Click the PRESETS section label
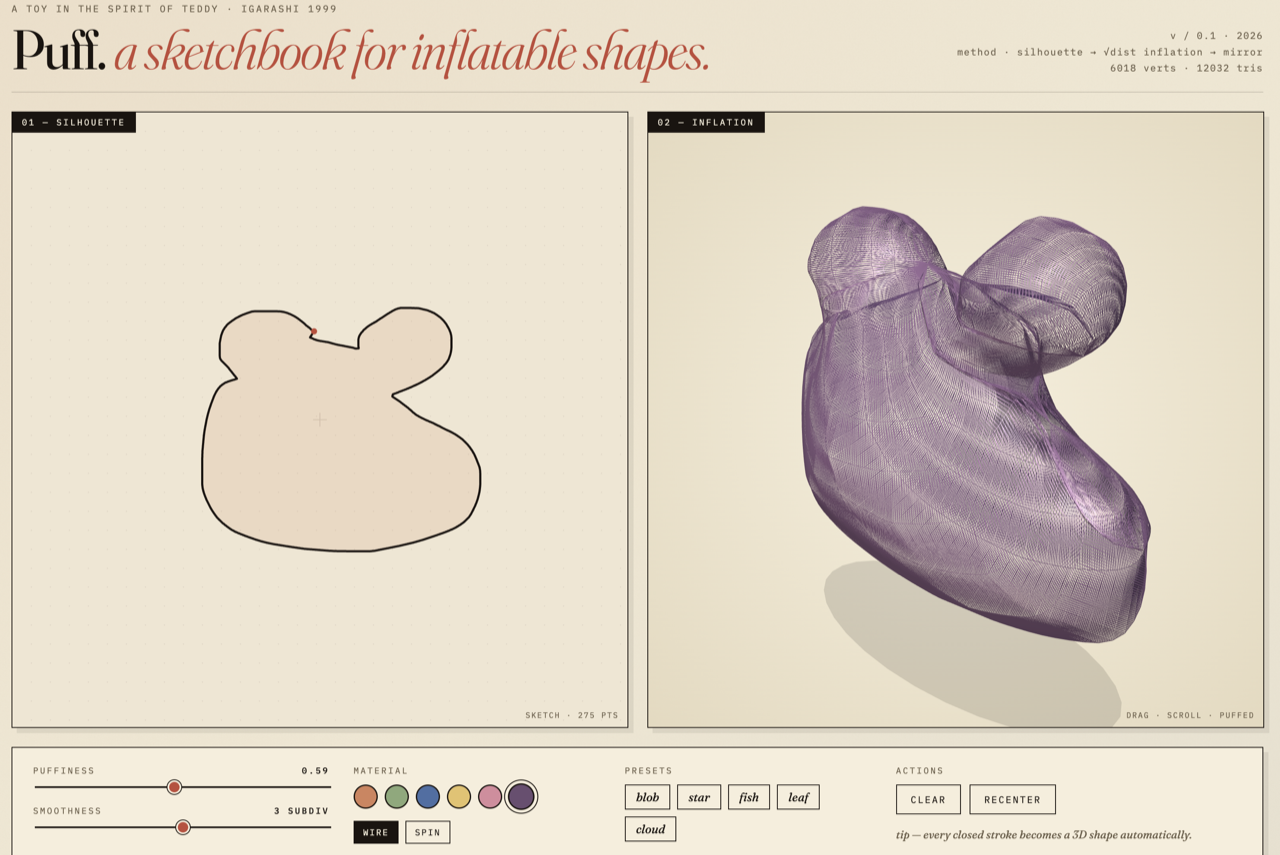The height and width of the screenshot is (855, 1280). point(649,771)
